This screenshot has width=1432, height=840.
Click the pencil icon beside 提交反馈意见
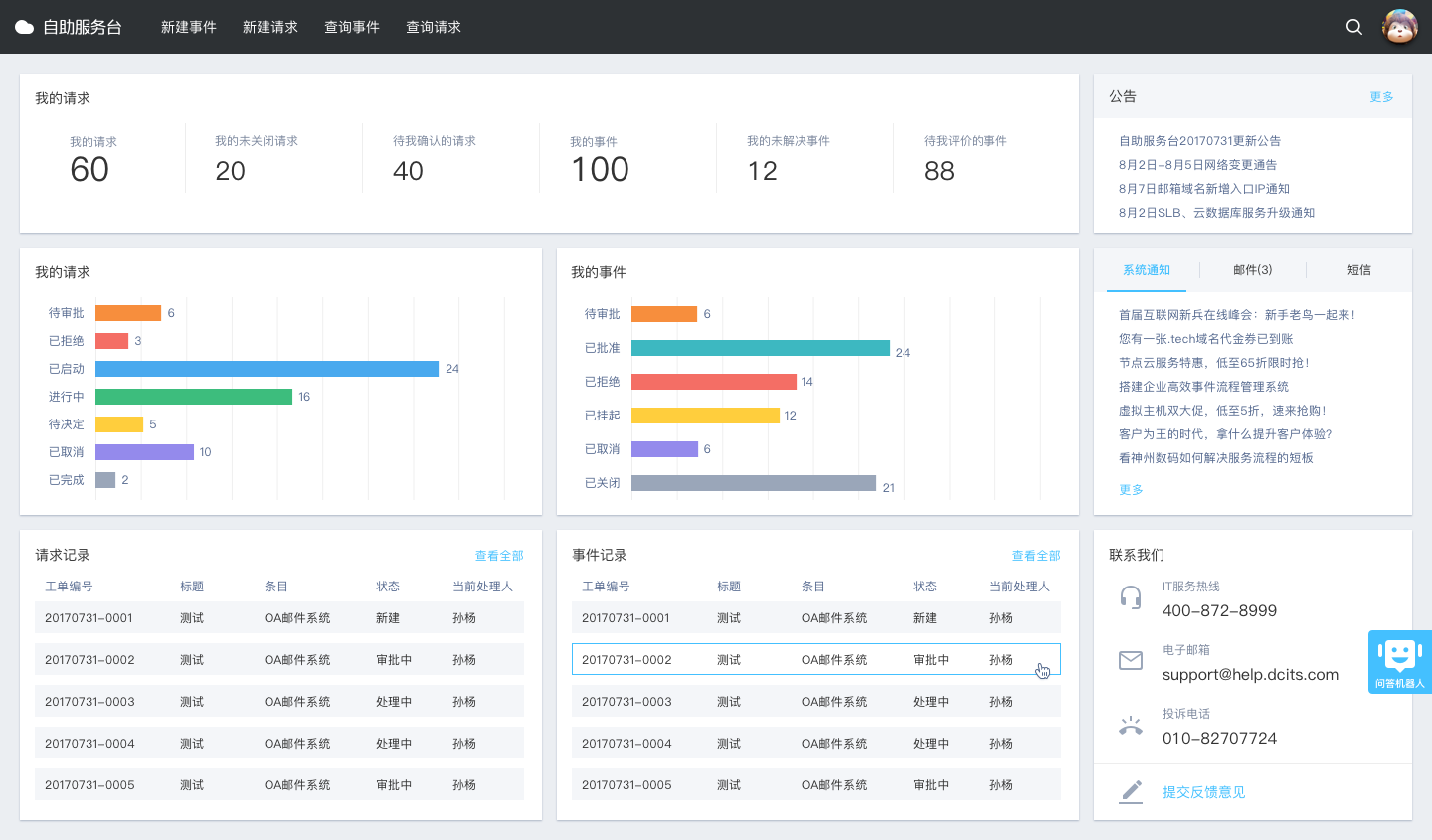click(1131, 791)
